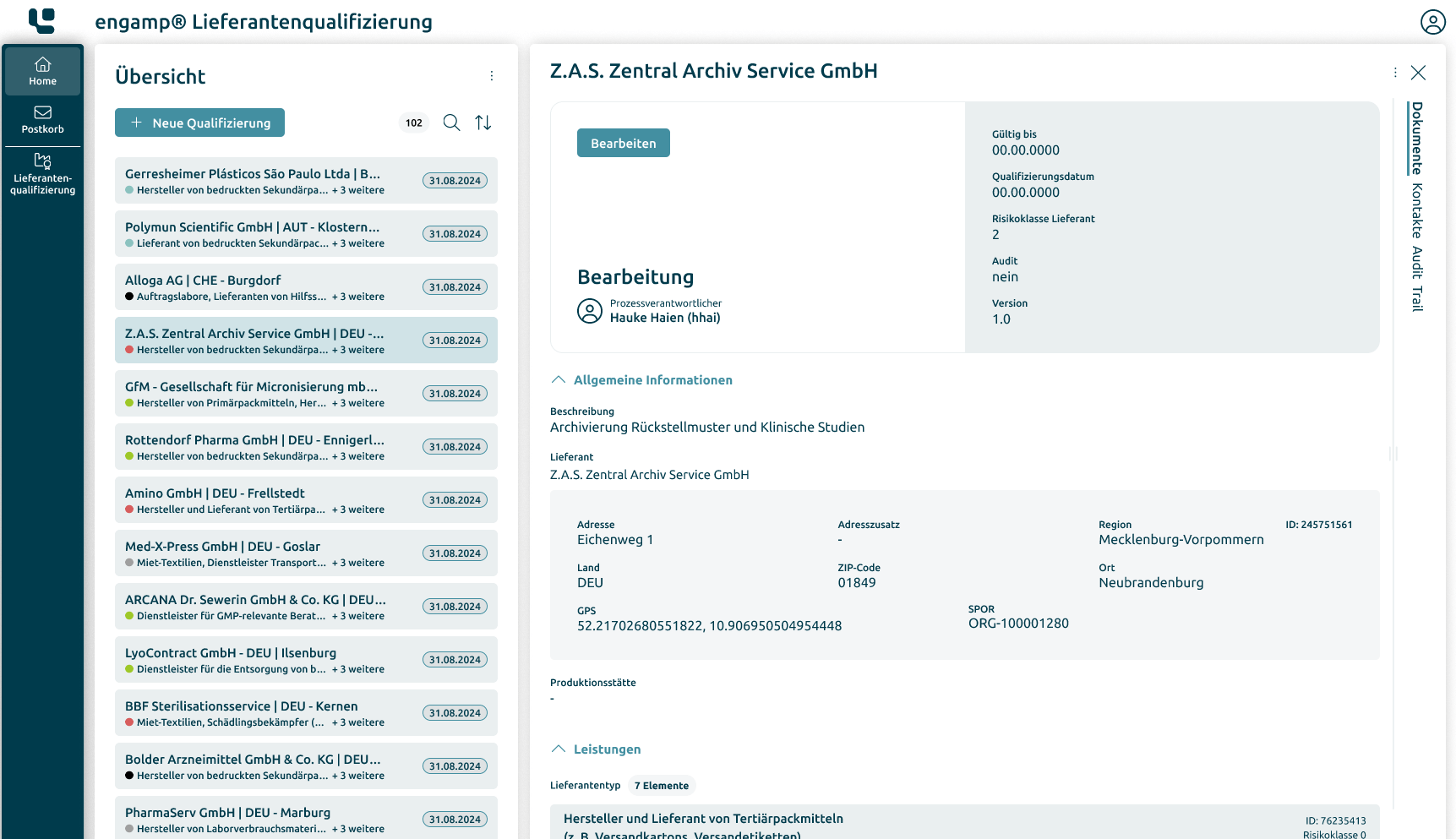
Task: Click the Neue Qualifizierung button
Action: [x=199, y=123]
